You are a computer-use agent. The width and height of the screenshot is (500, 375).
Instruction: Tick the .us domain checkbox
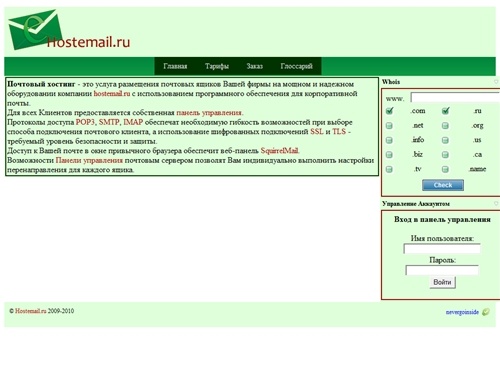coord(445,140)
